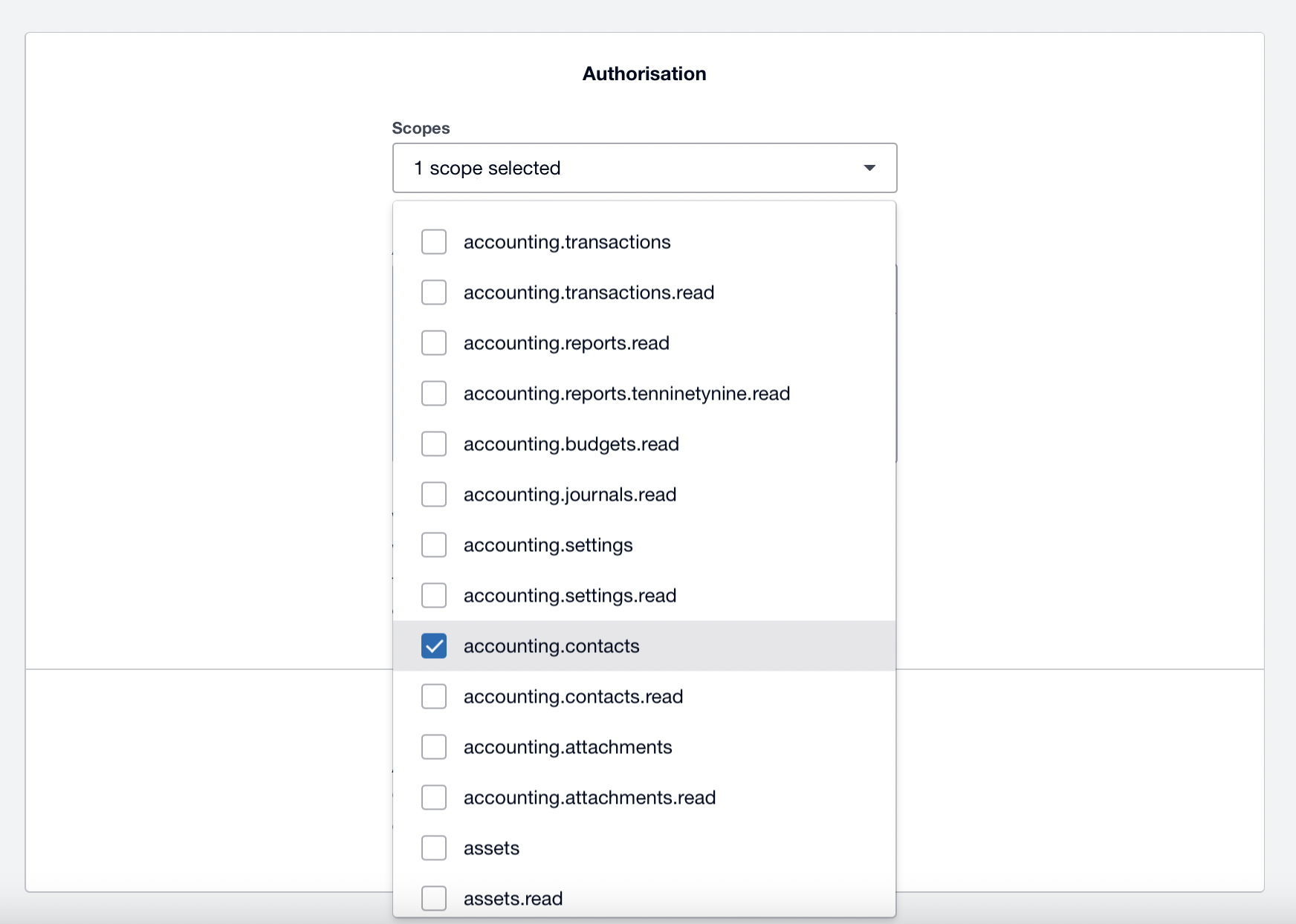Enable the assets.read checkbox
Screen dimensions: 1296x924
tap(434, 898)
